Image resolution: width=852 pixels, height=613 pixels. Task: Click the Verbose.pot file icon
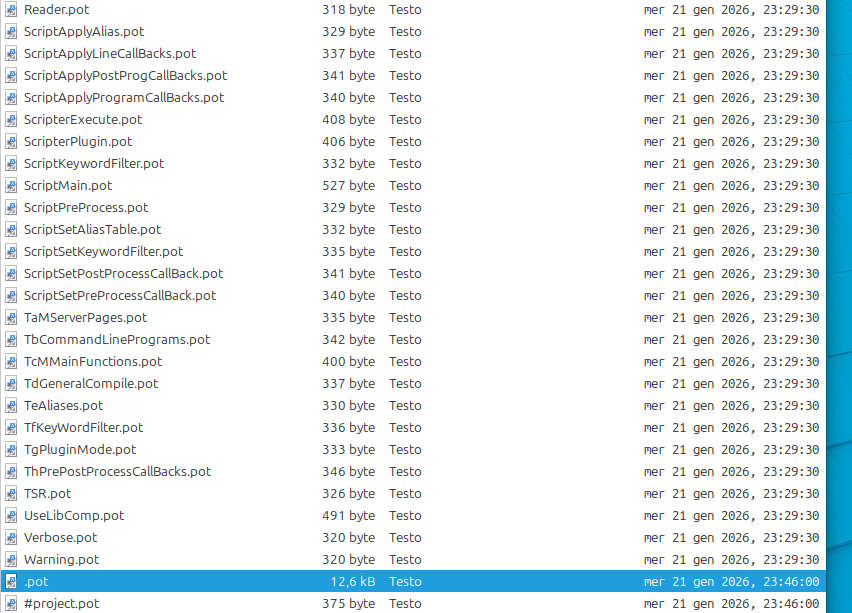coord(11,537)
